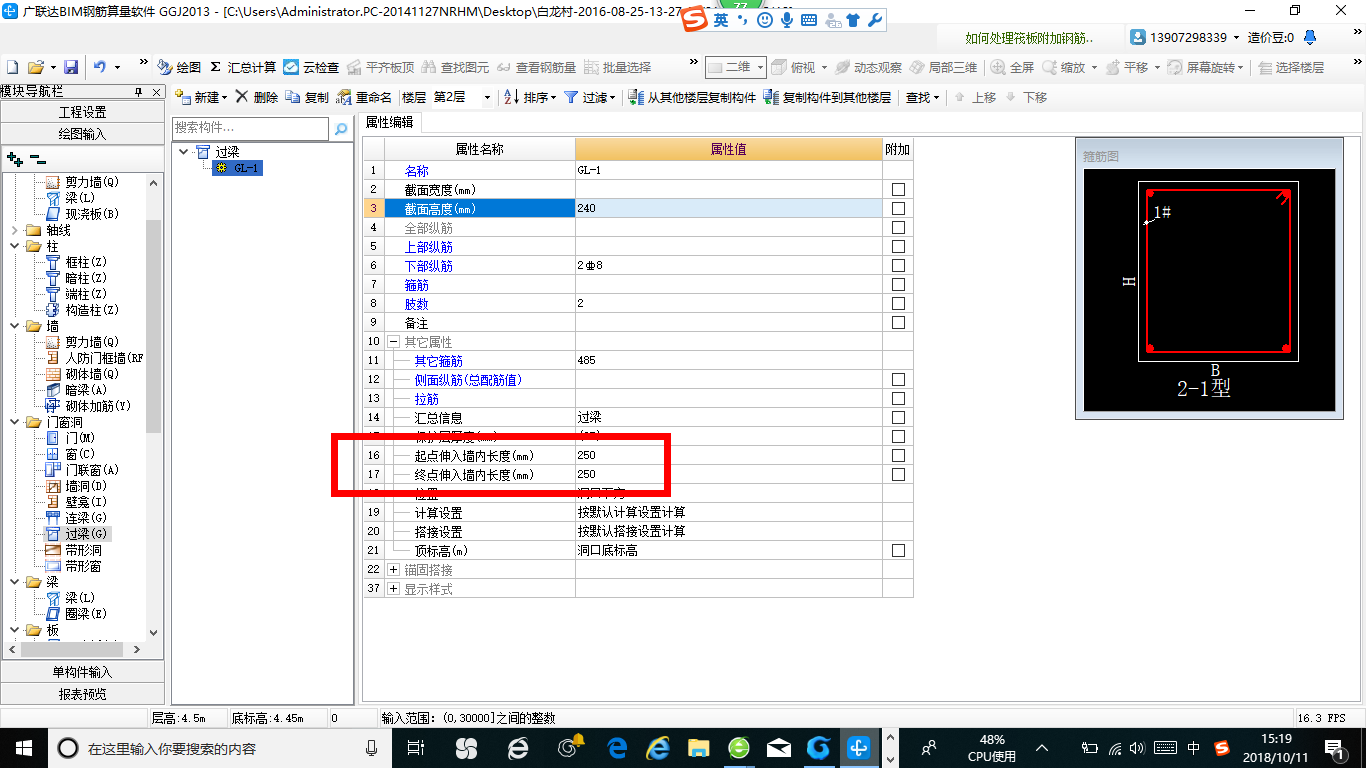Open the Edge browser from taskbar
The height and width of the screenshot is (768, 1366).
tap(616, 747)
